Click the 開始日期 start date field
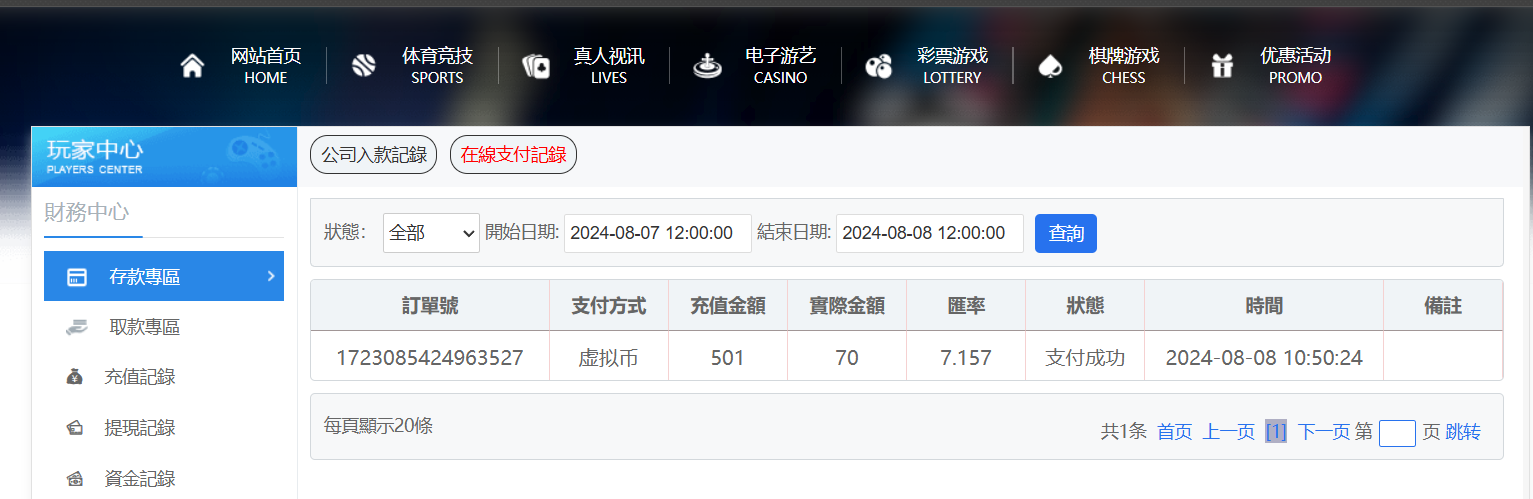The image size is (1533, 499). pyautogui.click(x=657, y=233)
